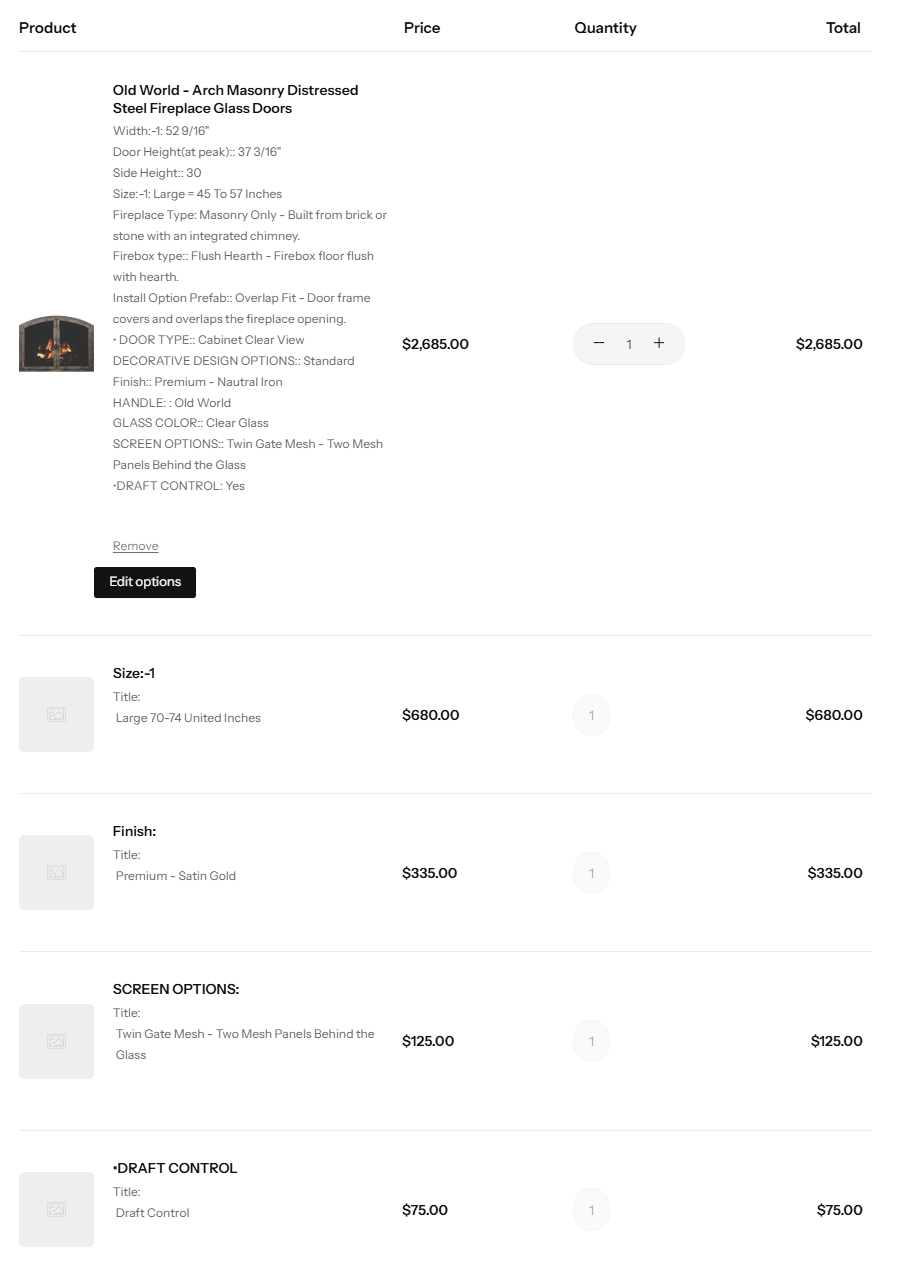Open the Old World Arch Masonry product title

point(235,99)
